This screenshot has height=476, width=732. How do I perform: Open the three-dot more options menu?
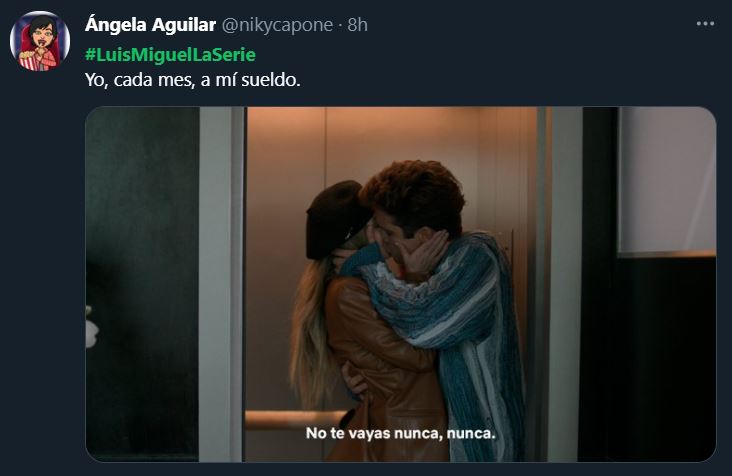click(705, 24)
